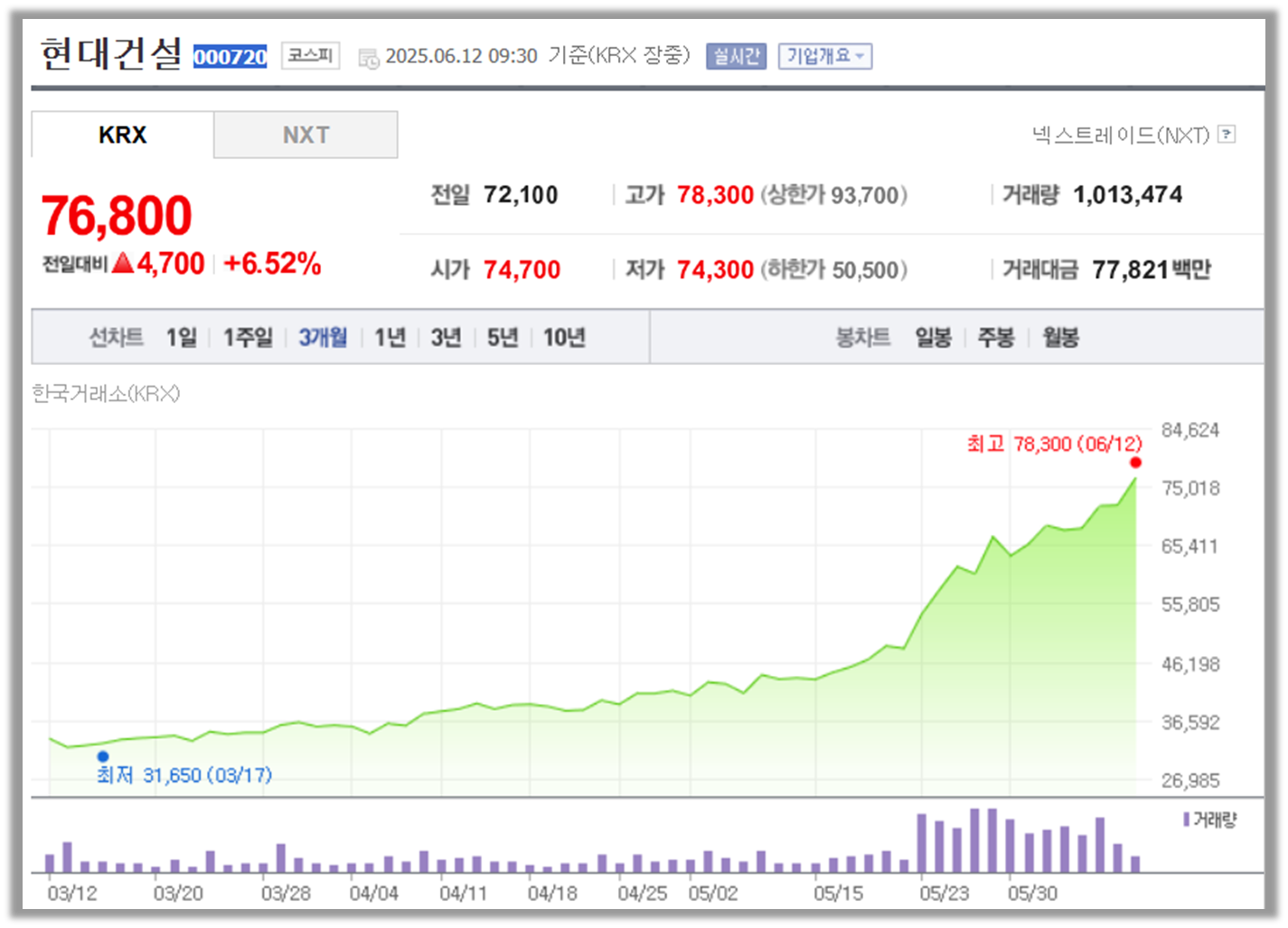1288x928 pixels.
Task: Click the 05/23 date axis label
Action: (x=945, y=893)
